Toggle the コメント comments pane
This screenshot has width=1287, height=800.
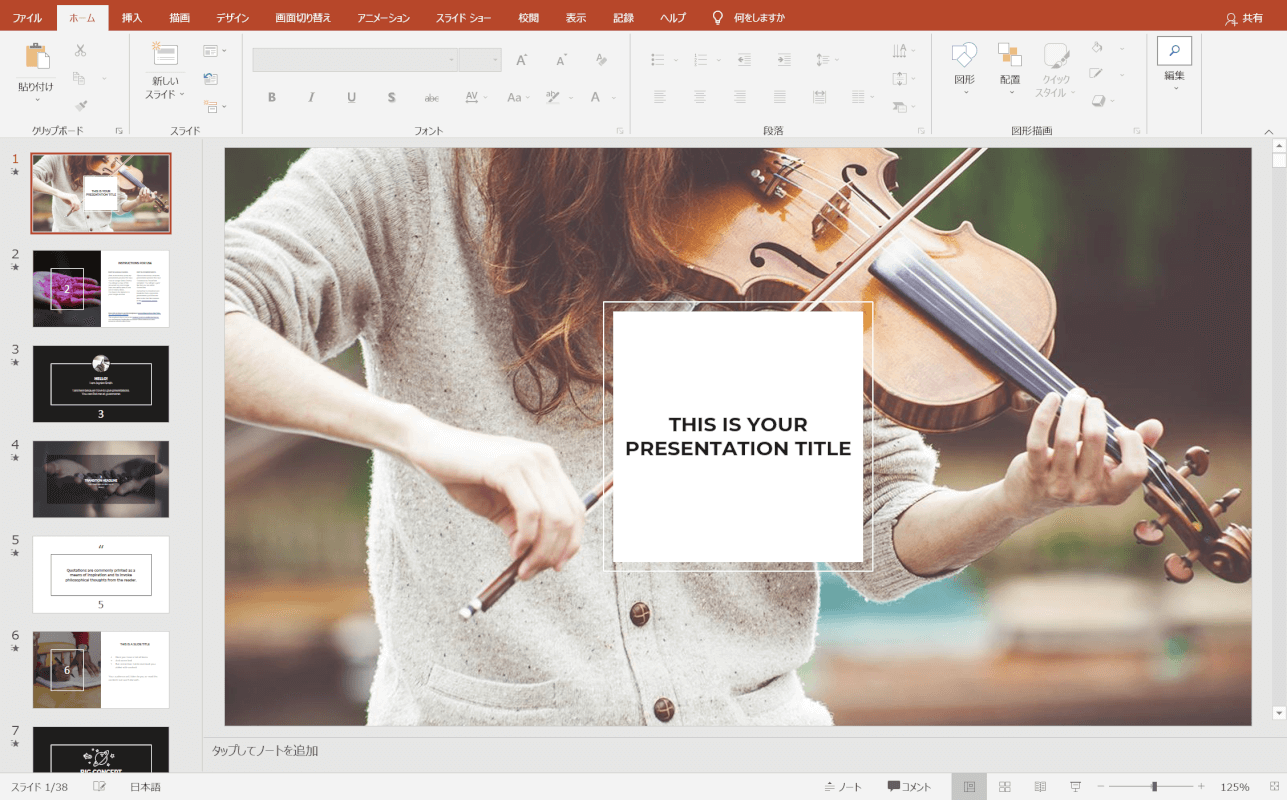point(909,787)
